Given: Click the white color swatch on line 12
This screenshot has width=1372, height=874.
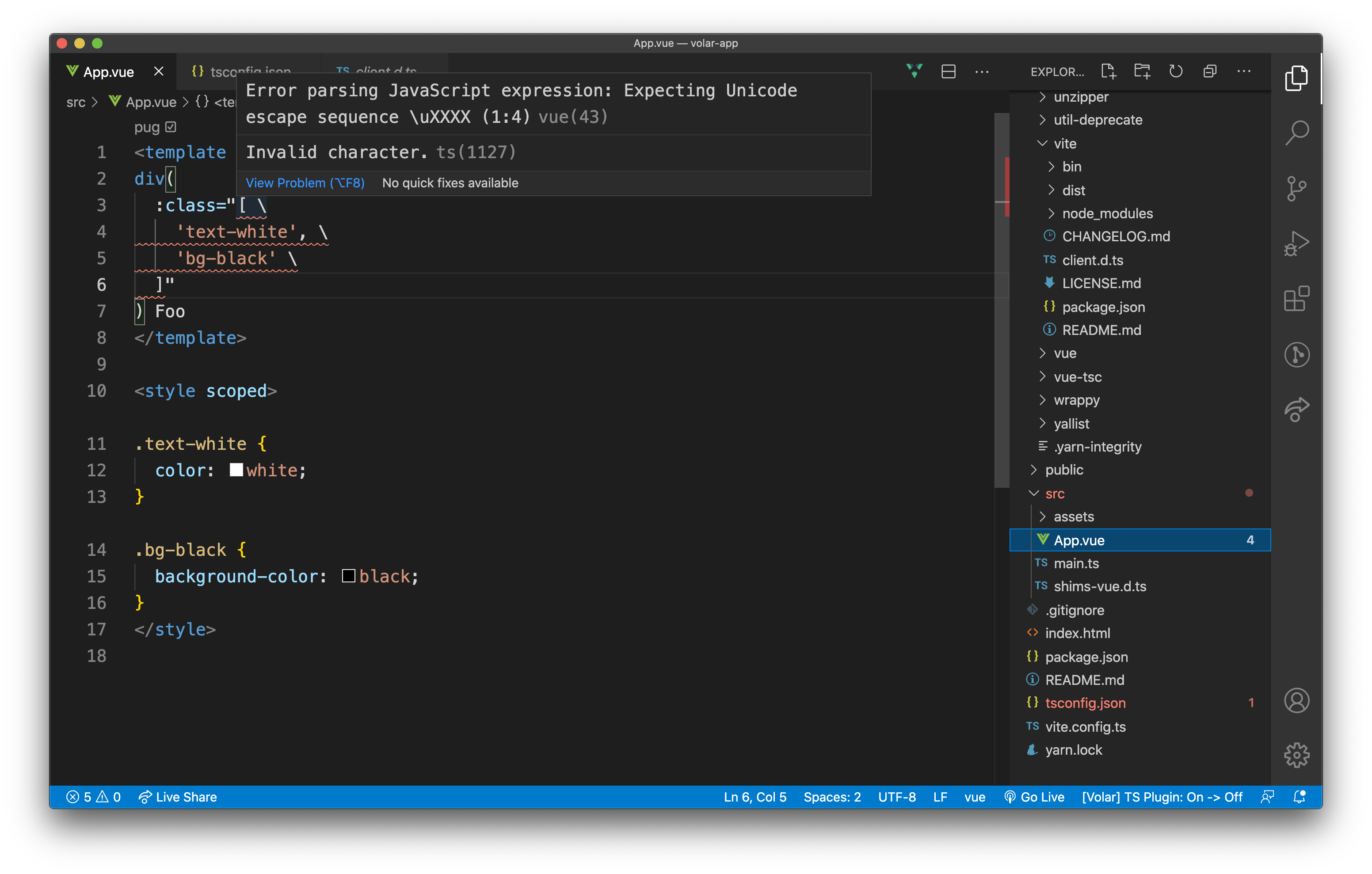Looking at the screenshot, I should [x=236, y=469].
